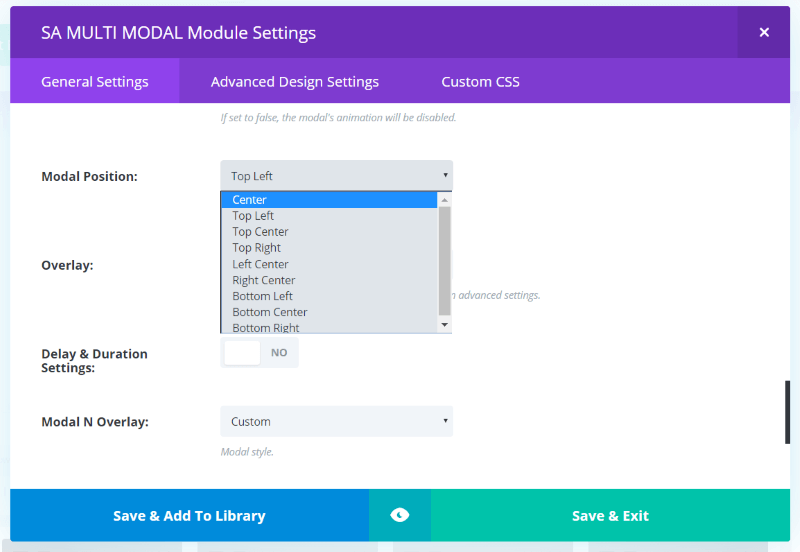The width and height of the screenshot is (800, 552).
Task: Click Save & Add To Library
Action: pyautogui.click(x=189, y=516)
